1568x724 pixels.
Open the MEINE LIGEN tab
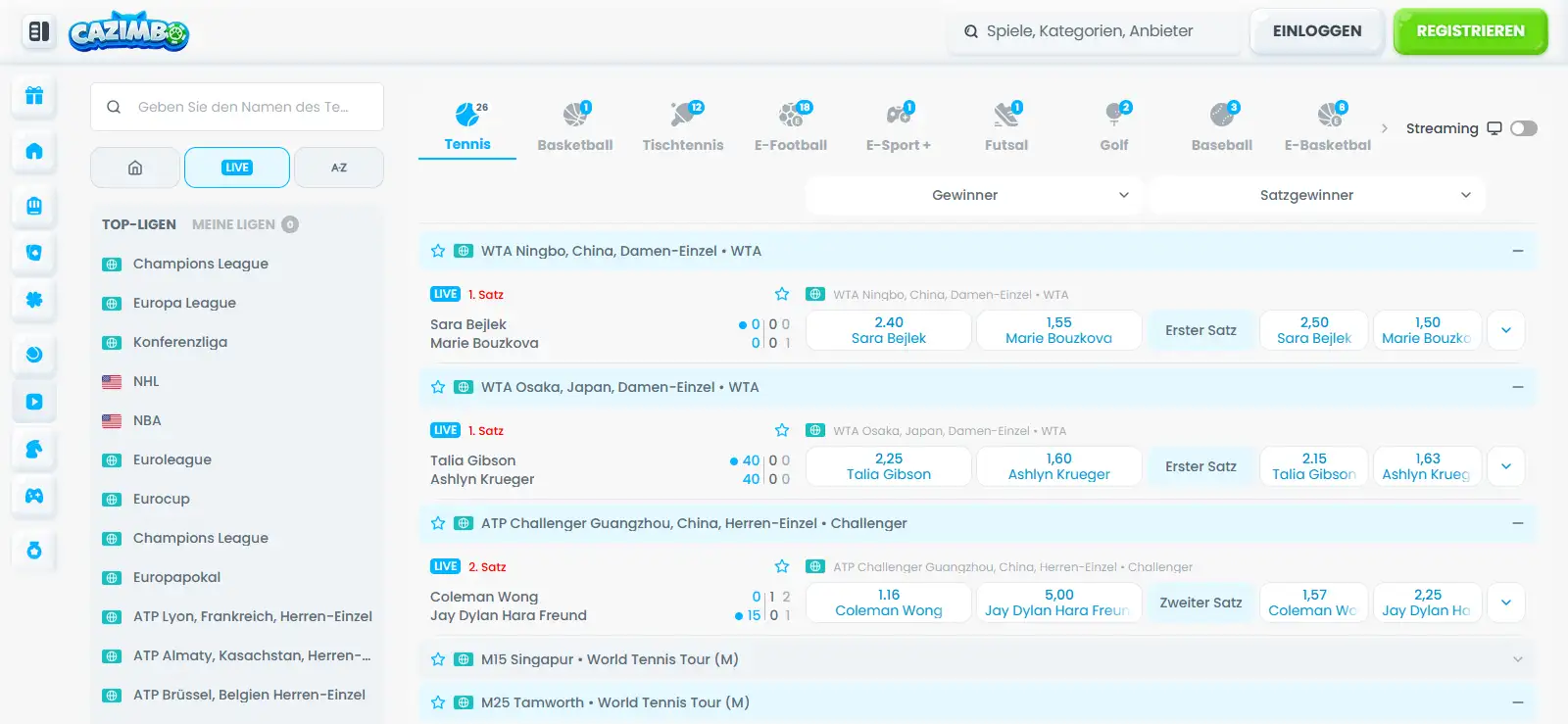[245, 224]
